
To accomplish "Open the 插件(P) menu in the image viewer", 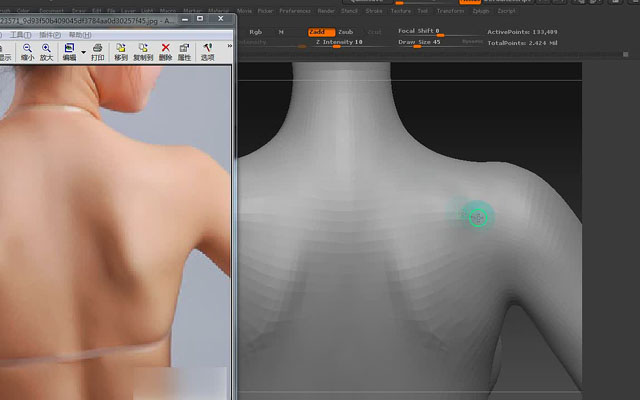I will 50,35.
